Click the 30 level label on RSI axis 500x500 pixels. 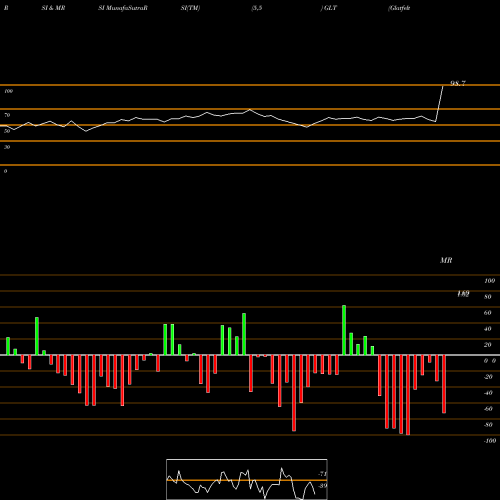(x=7, y=147)
